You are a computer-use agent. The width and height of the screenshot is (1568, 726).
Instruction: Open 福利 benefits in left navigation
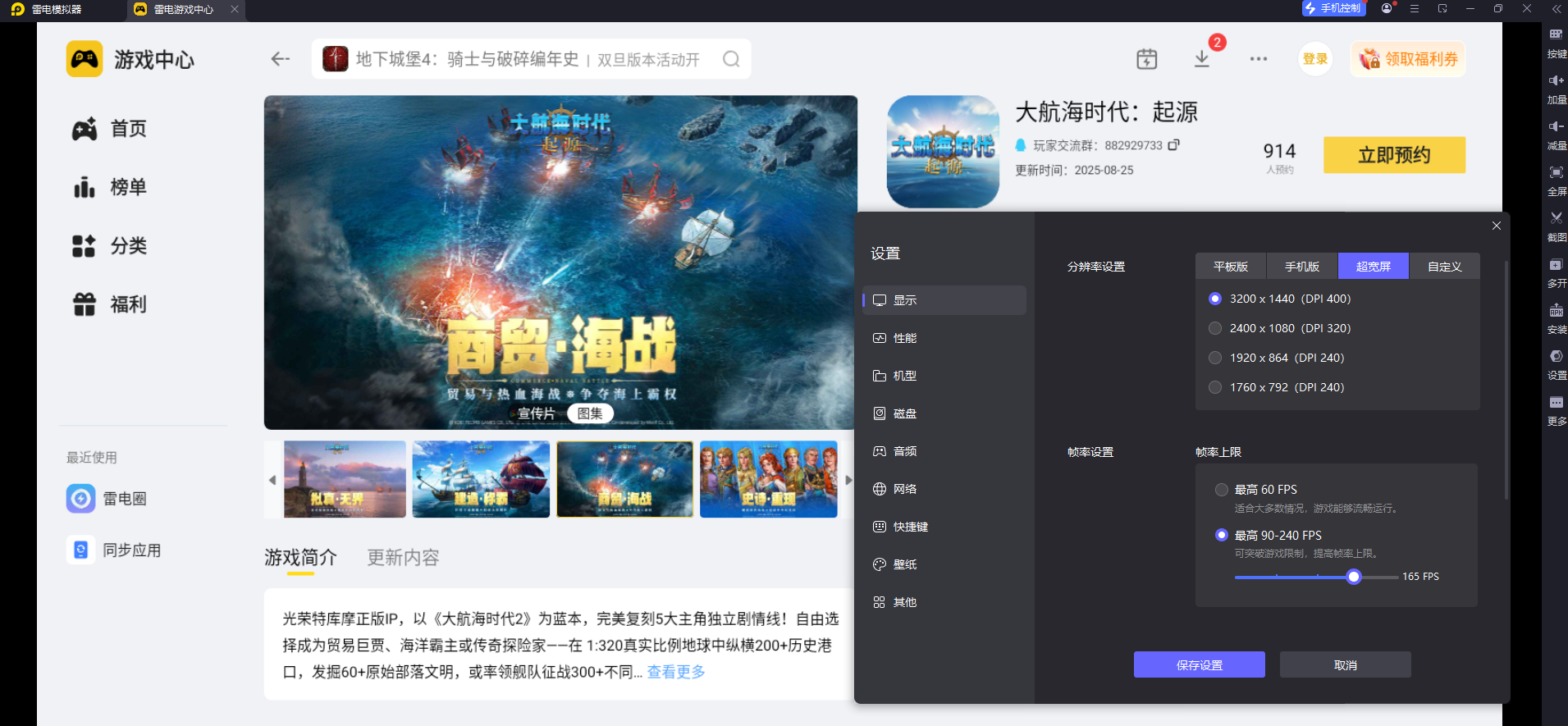pos(110,304)
